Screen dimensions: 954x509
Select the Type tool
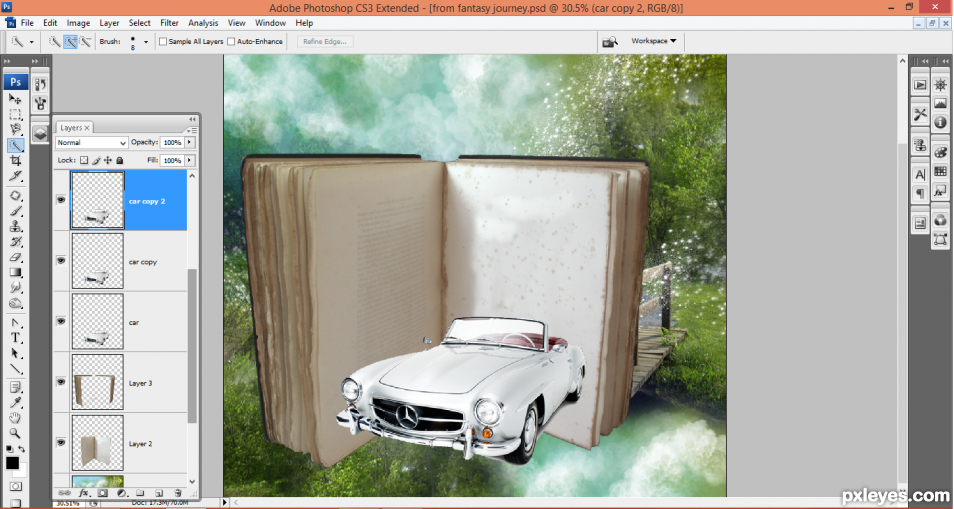coord(15,338)
